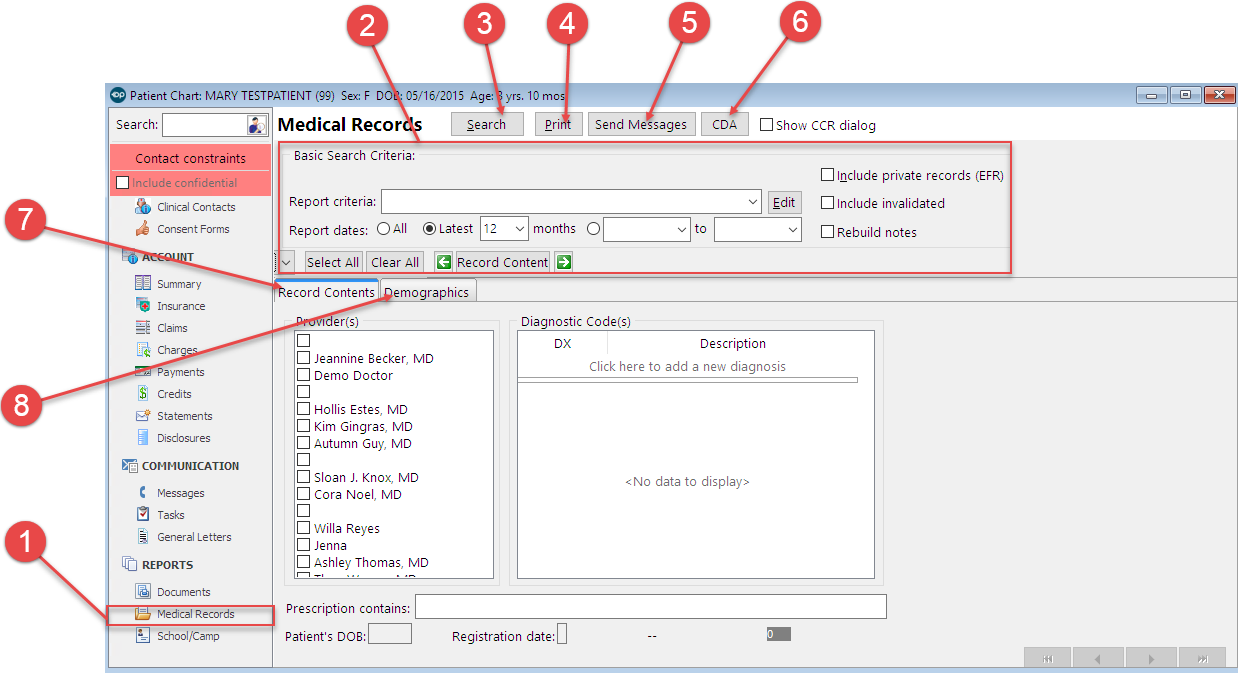Click the Contact constraints banner
Screen dimensions: 1238x673
pos(190,158)
